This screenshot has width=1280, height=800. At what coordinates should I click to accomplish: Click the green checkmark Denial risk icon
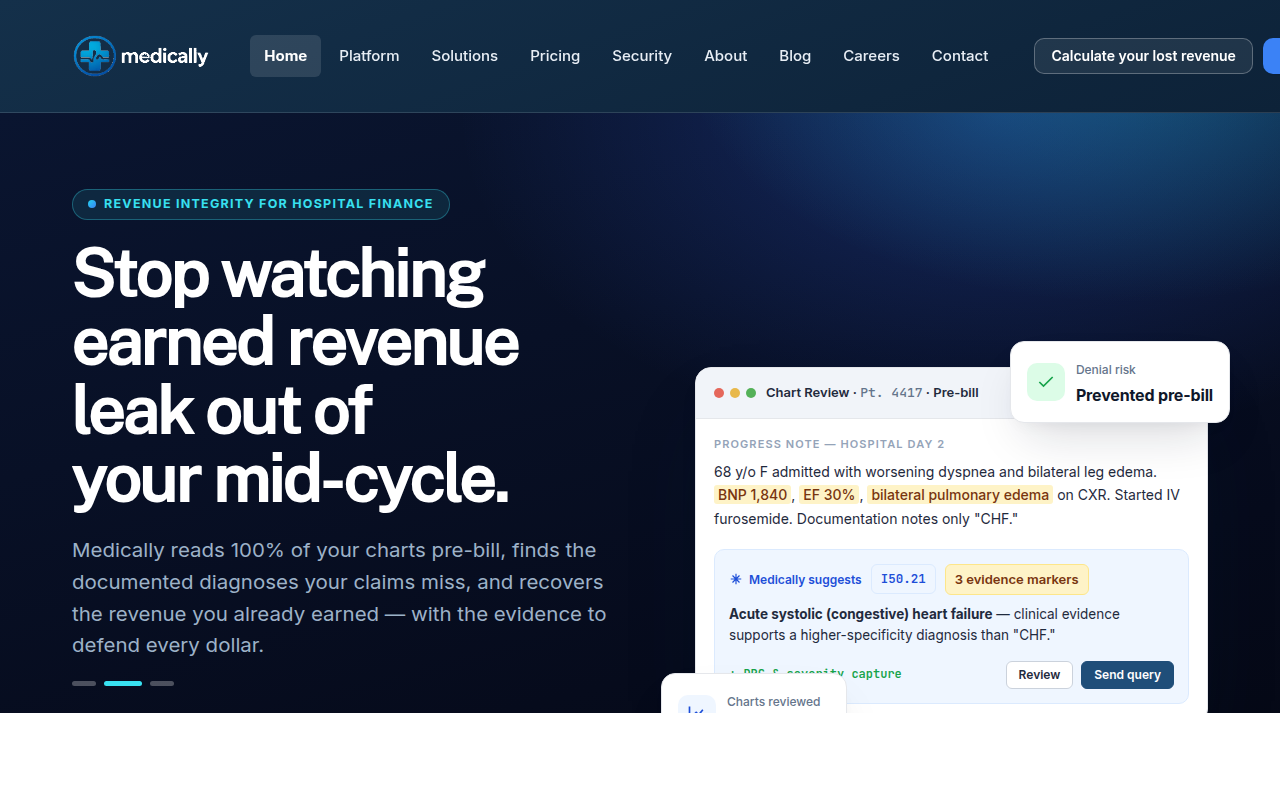coord(1046,382)
